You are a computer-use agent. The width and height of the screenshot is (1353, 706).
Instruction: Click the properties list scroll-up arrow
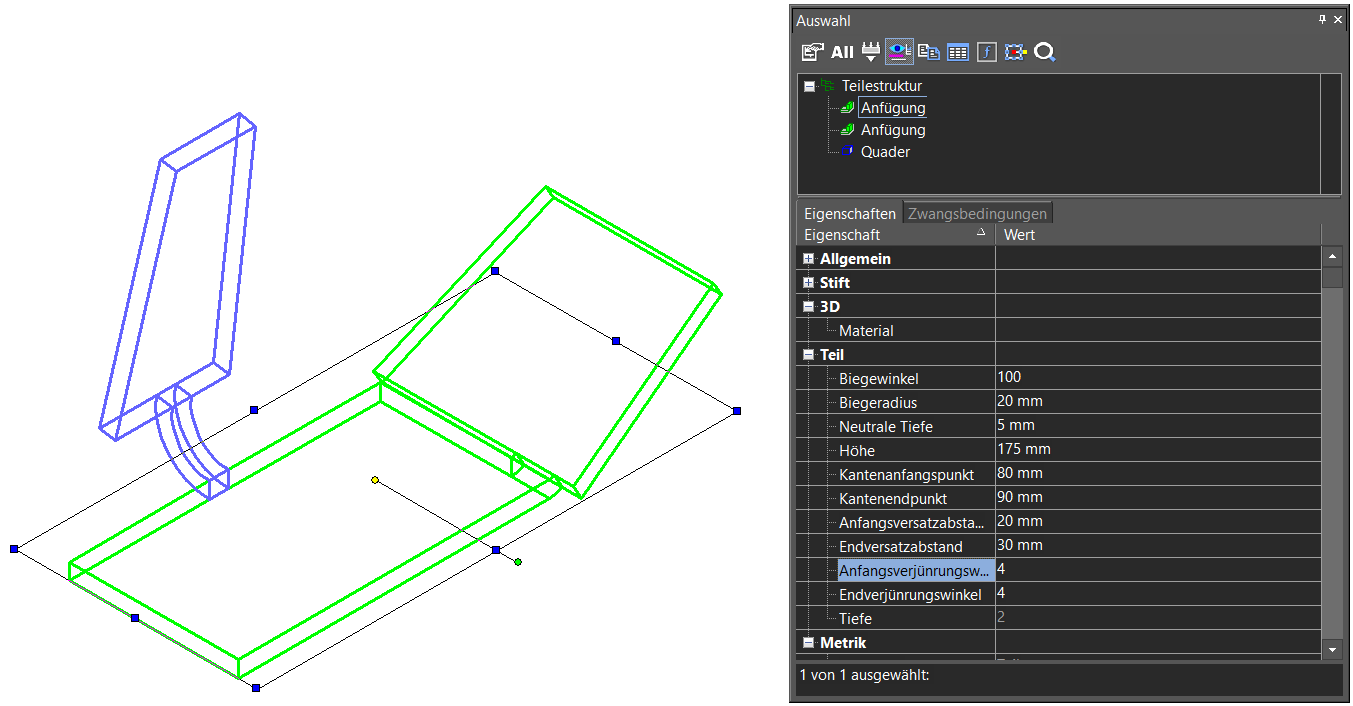[x=1332, y=258]
